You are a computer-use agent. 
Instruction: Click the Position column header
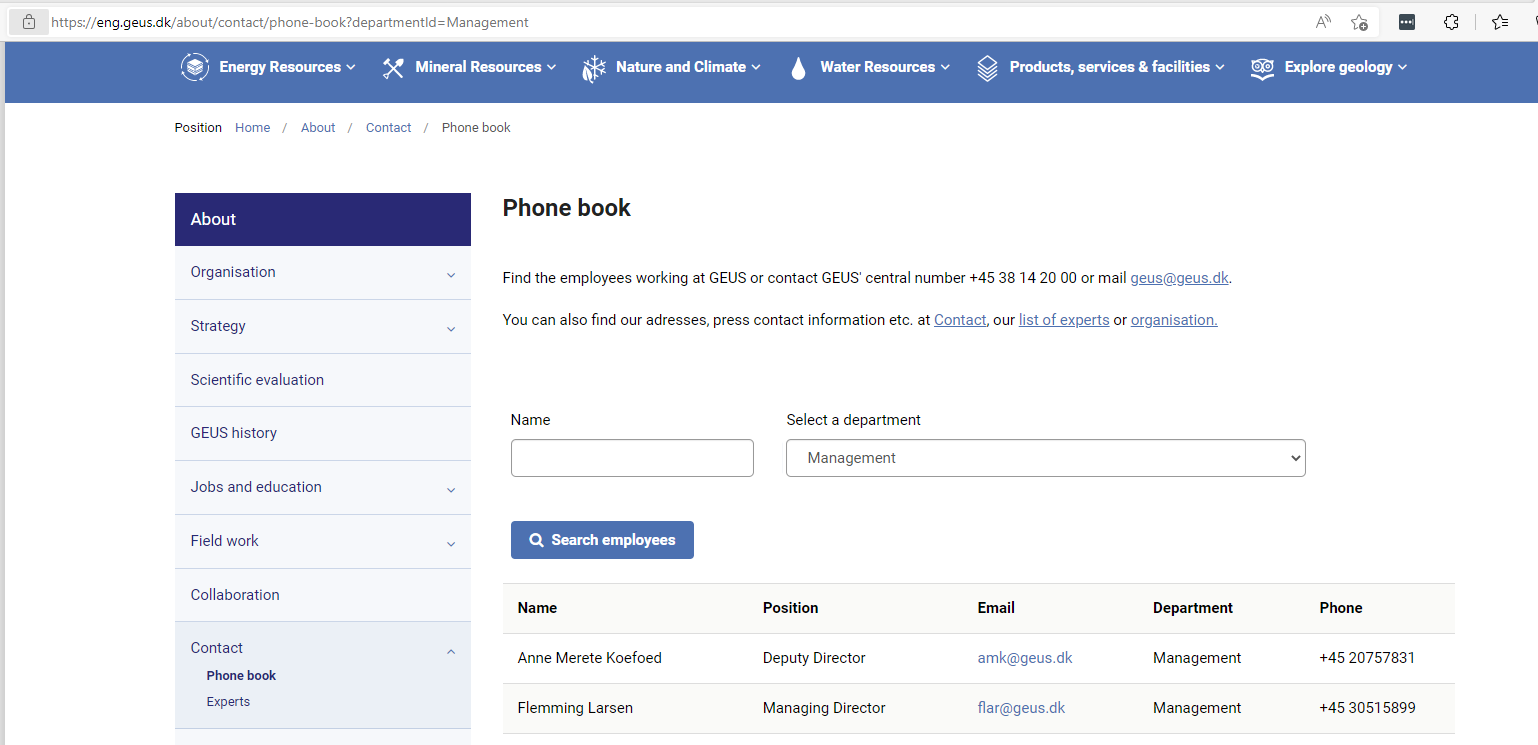(x=790, y=608)
